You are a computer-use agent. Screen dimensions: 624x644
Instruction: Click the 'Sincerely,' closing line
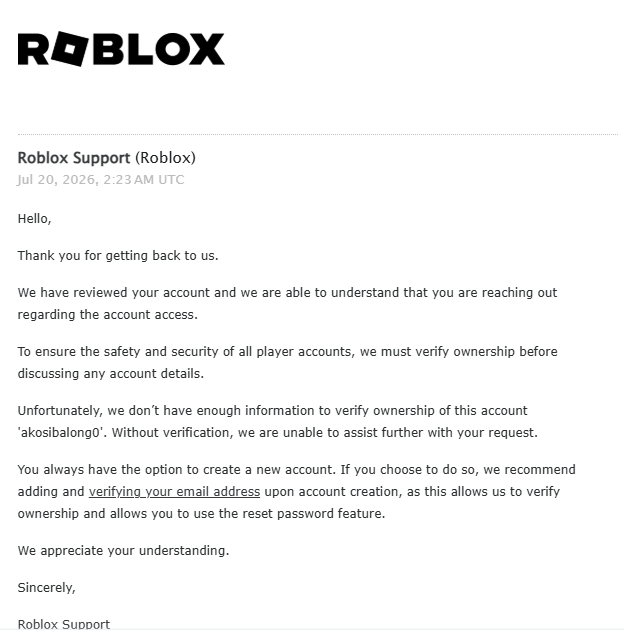(x=46, y=588)
